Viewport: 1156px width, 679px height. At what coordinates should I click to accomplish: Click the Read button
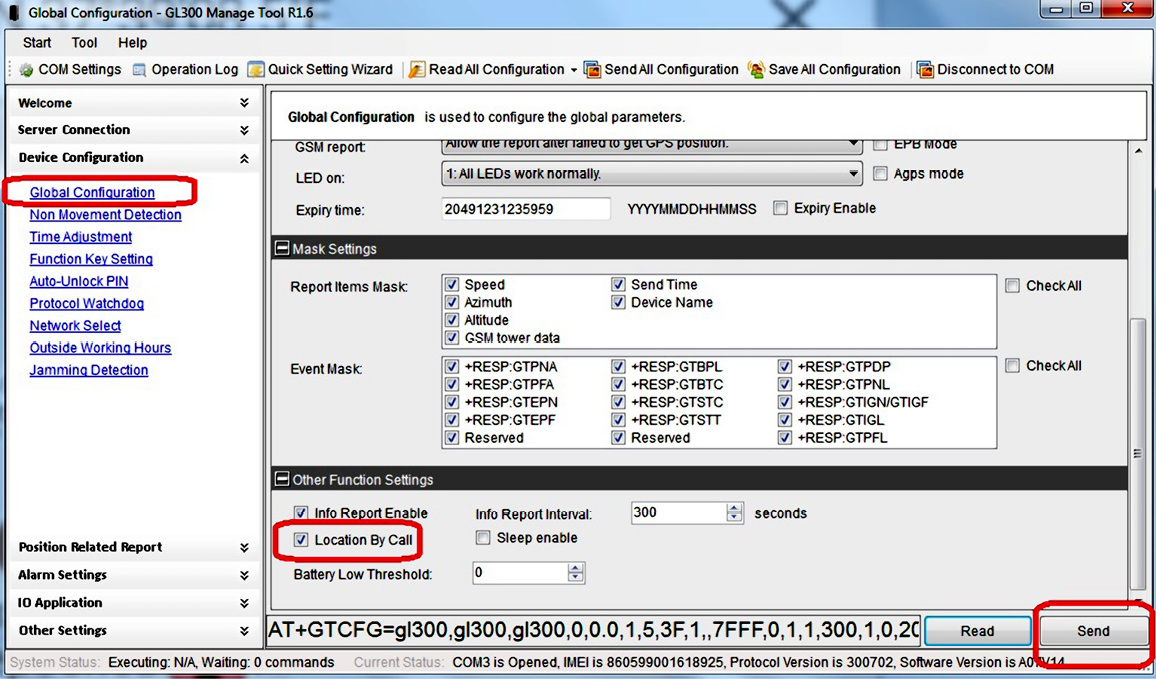tap(978, 631)
